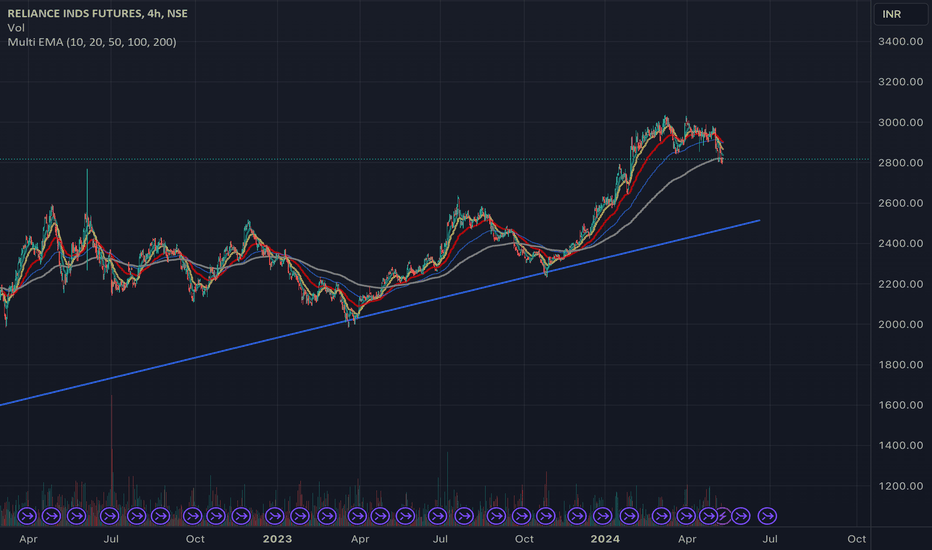
Task: Click the 1600.00 price scale label
Action: [x=900, y=406]
